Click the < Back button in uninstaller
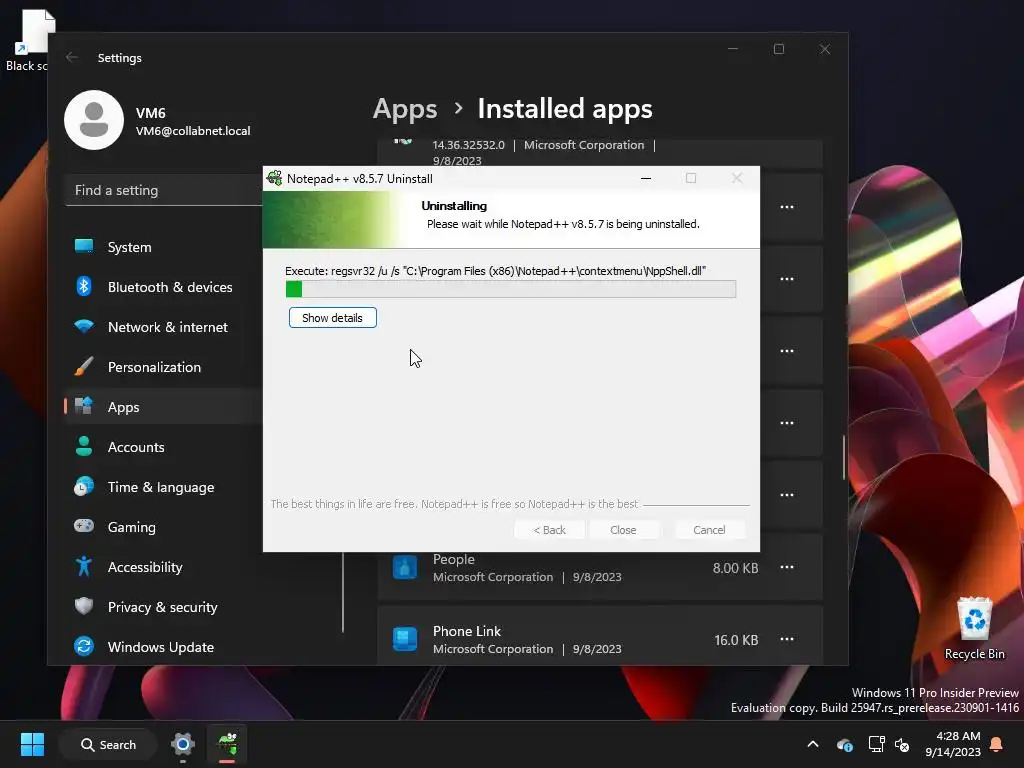Screen dimensions: 1024x768 (x=549, y=530)
